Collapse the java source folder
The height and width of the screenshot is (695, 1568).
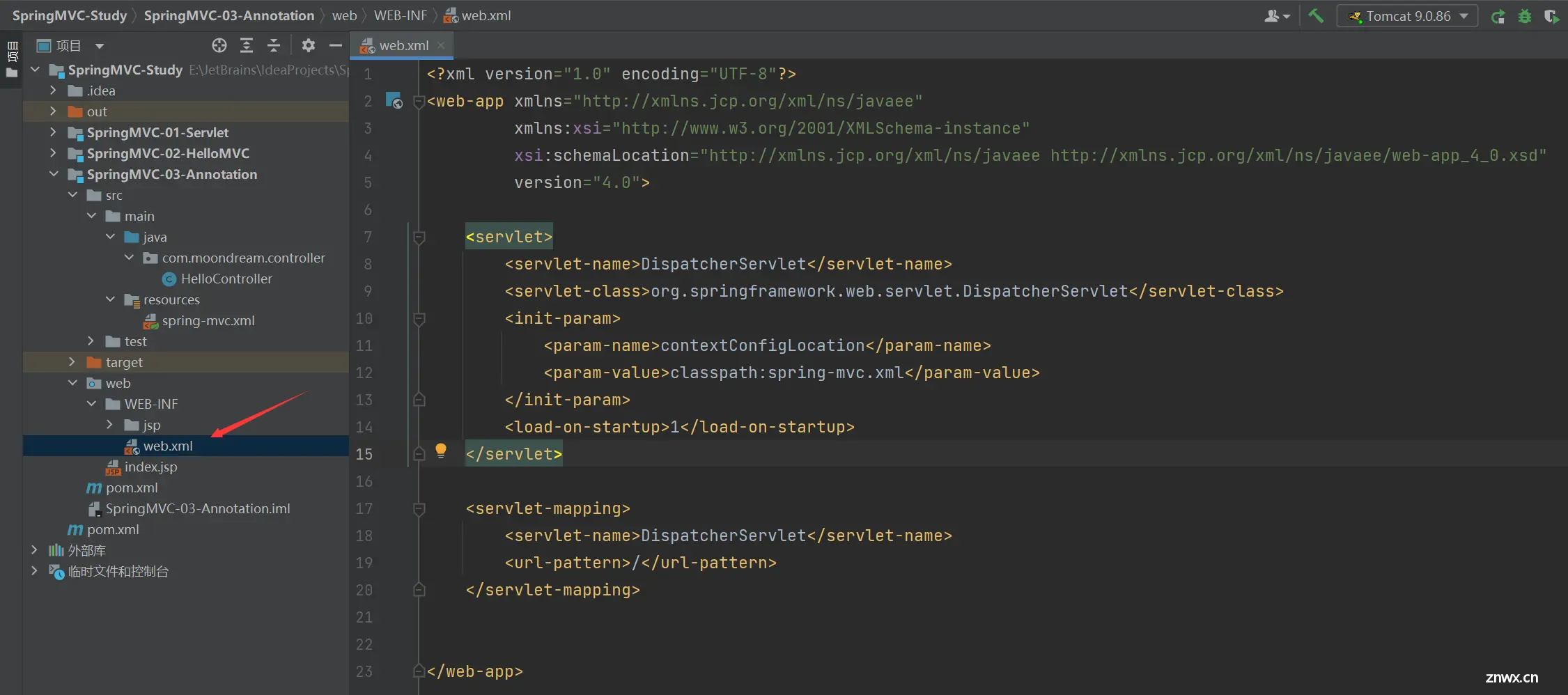tap(110, 237)
